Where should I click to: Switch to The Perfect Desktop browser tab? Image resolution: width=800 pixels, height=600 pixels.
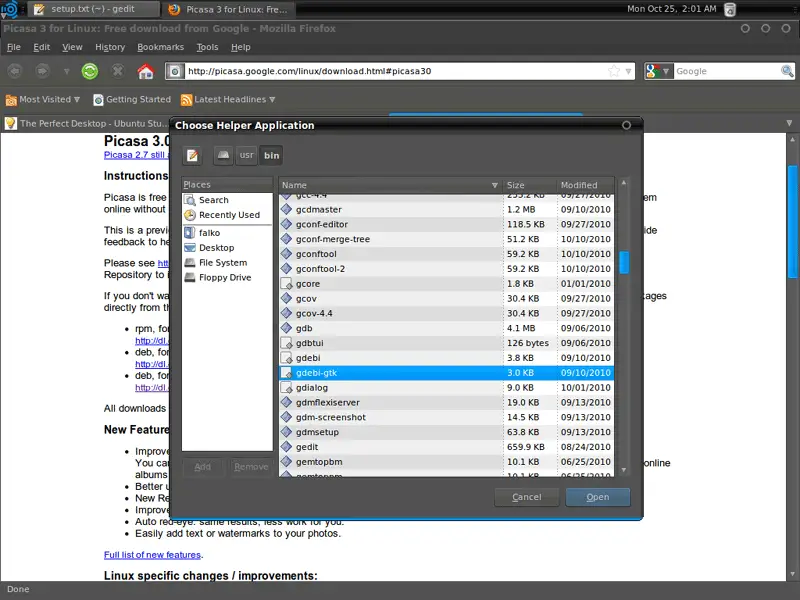click(x=86, y=123)
